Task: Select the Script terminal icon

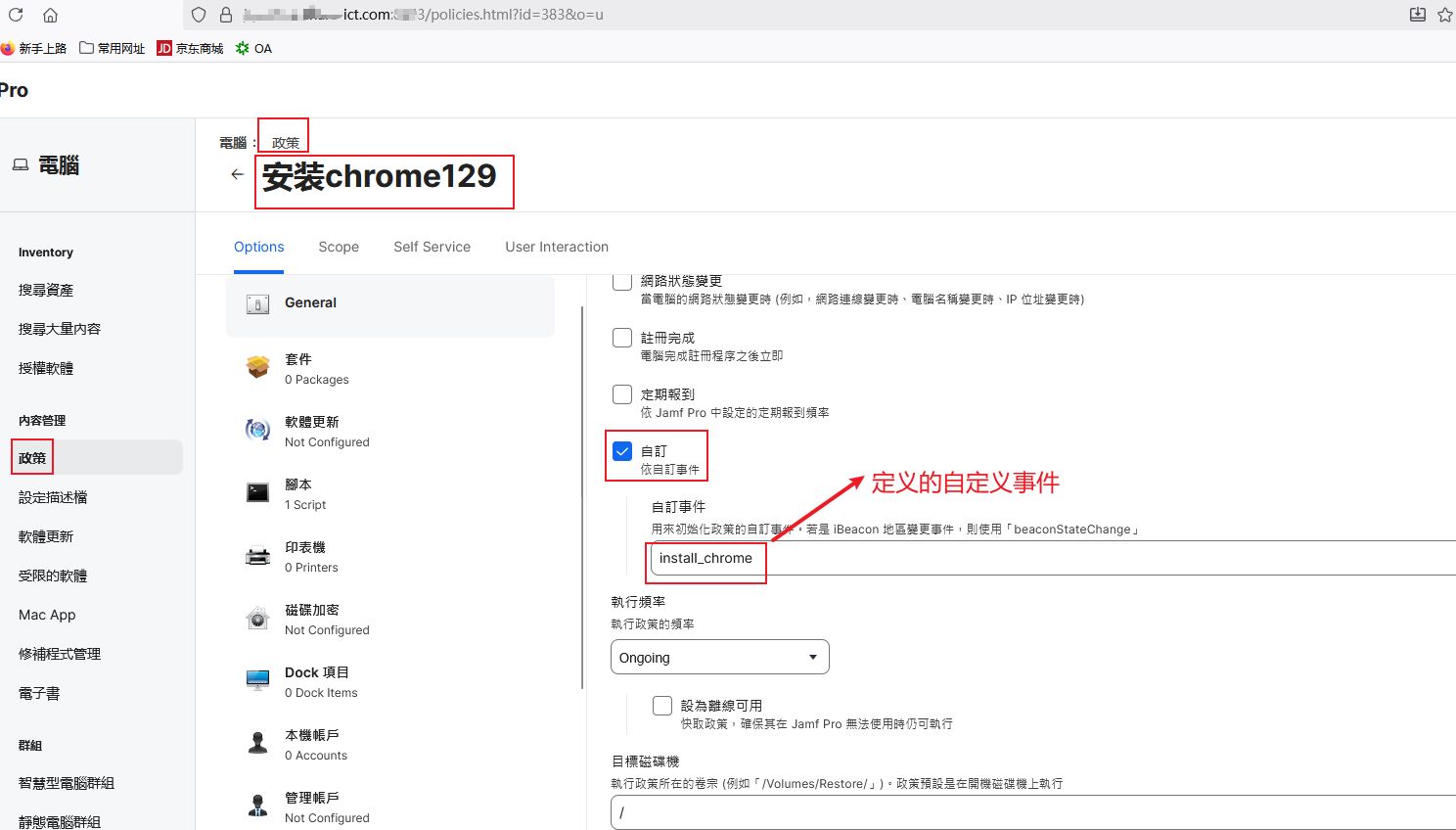Action: click(258, 493)
